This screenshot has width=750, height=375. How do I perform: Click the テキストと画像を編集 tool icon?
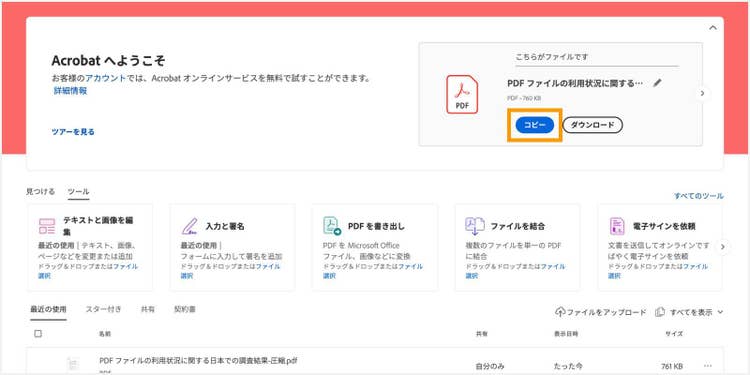click(47, 226)
